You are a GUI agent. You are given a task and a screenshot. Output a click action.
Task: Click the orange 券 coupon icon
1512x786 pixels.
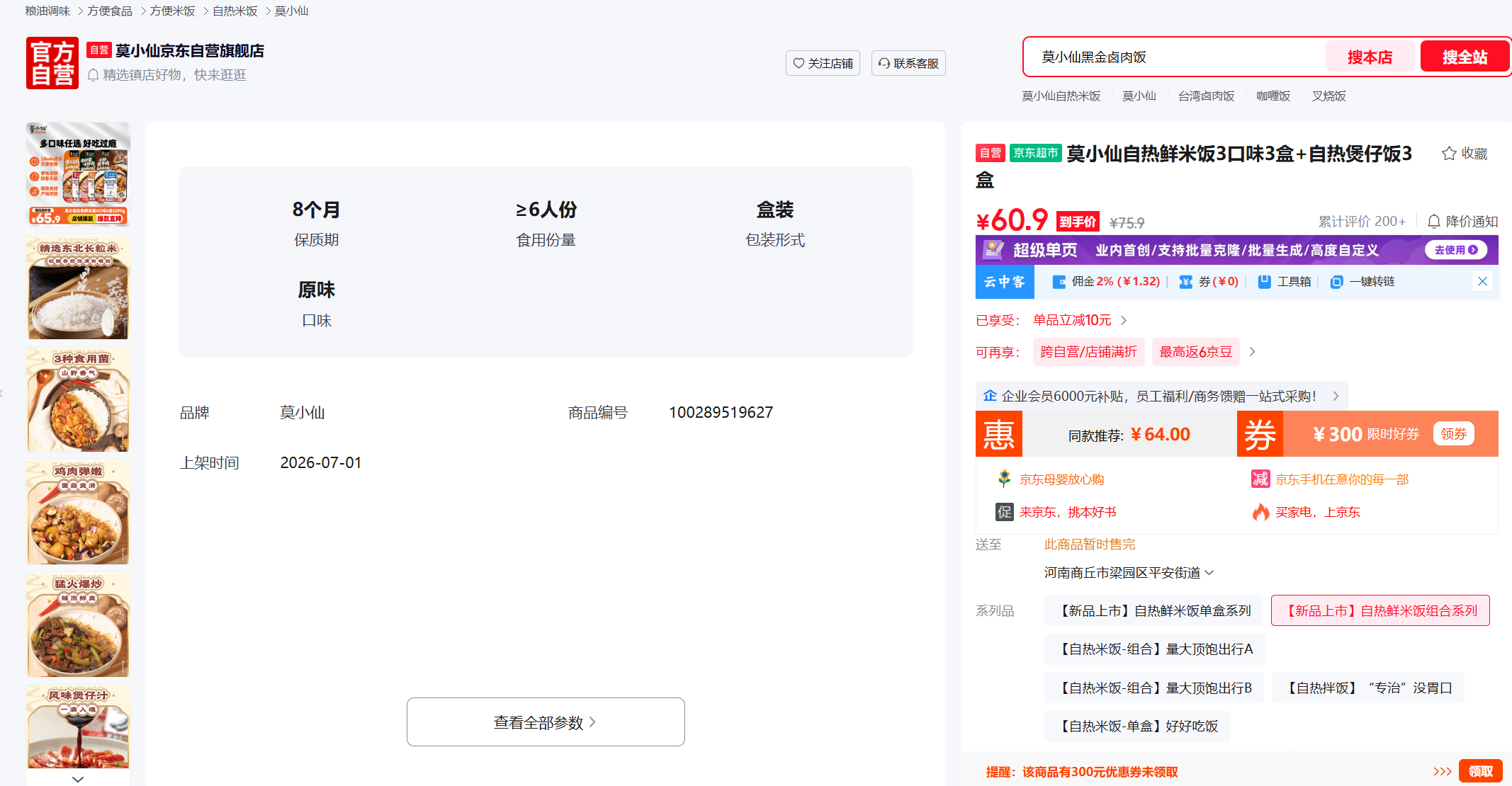pyautogui.click(x=1260, y=434)
